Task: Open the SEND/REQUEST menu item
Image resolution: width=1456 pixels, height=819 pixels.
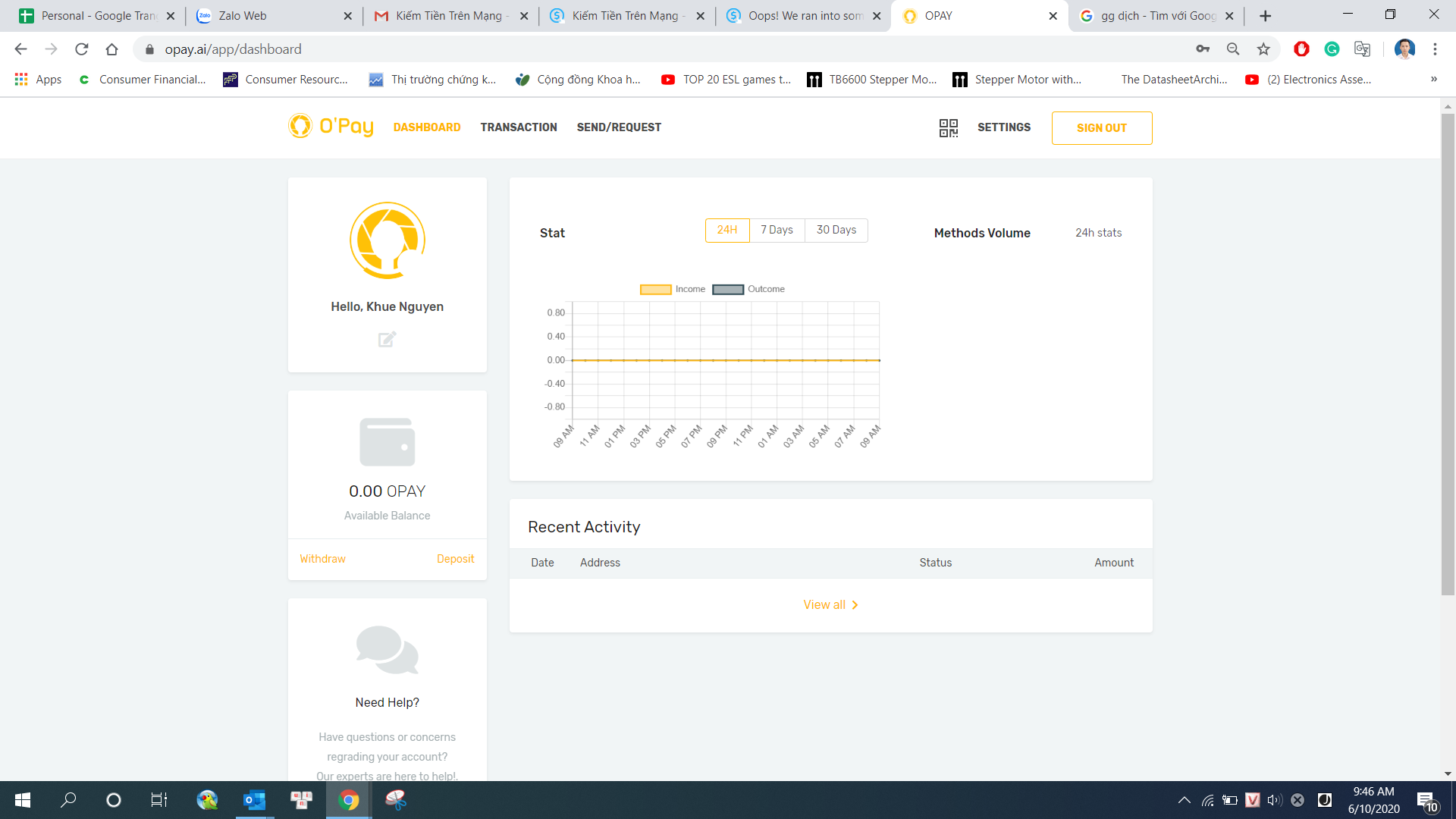Action: coord(619,127)
